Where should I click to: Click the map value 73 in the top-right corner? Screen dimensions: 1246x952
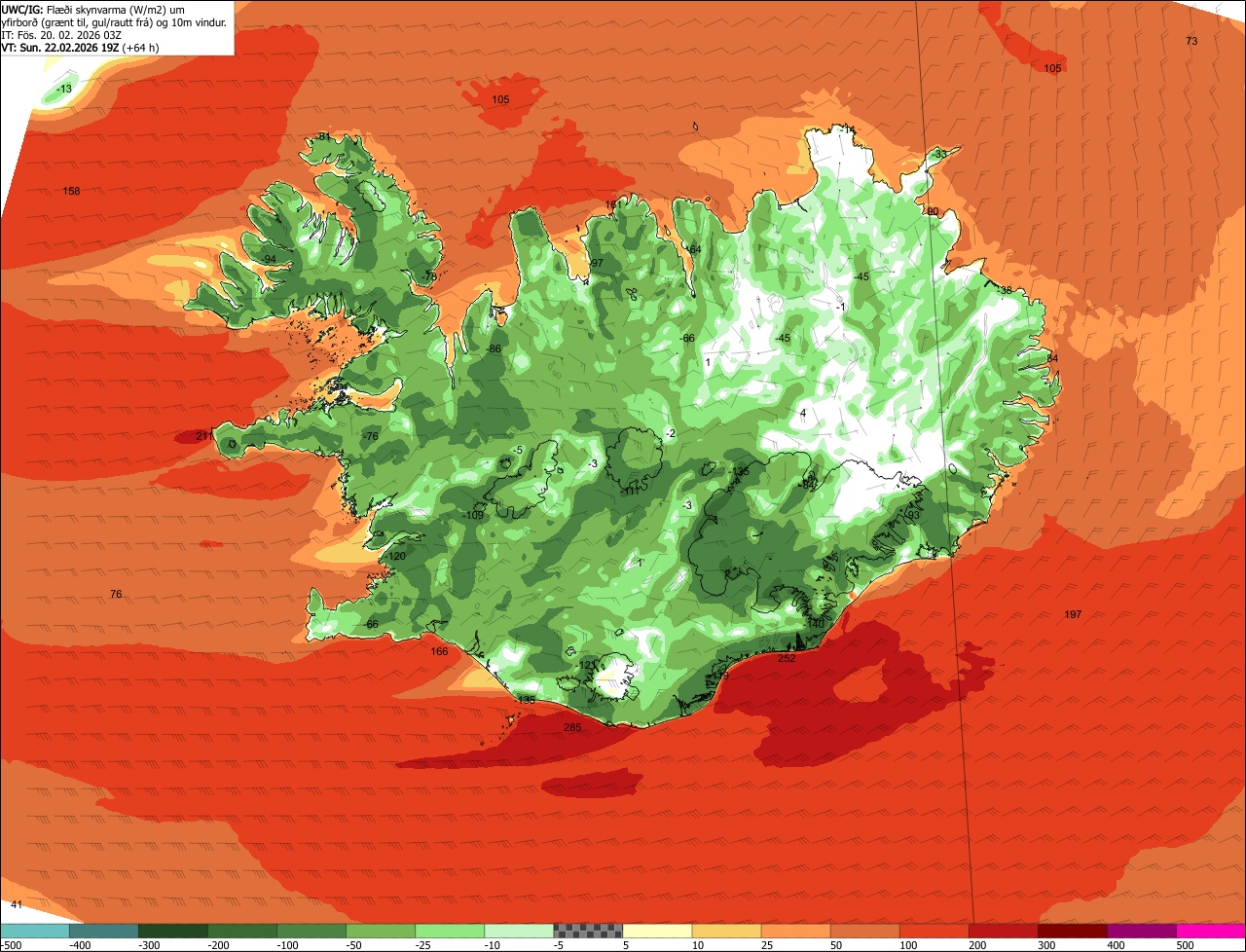tap(1191, 41)
